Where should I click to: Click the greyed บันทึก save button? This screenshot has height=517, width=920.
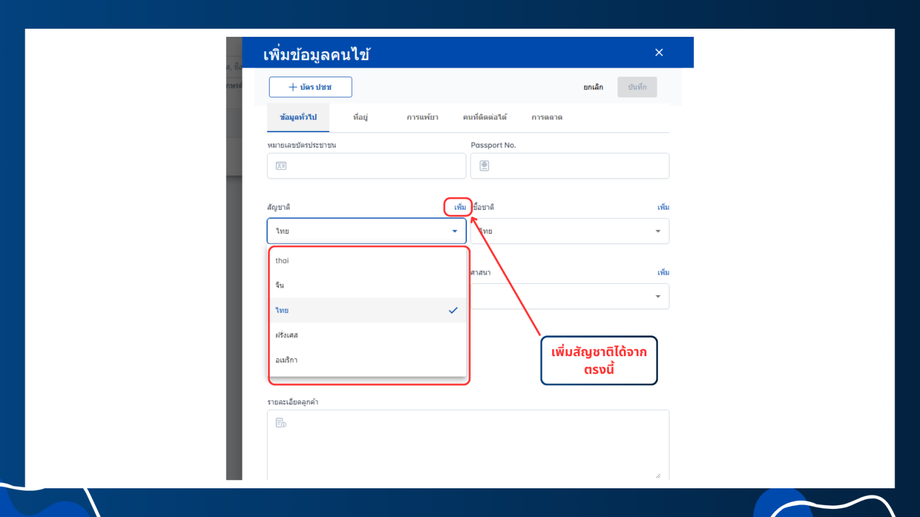coord(637,87)
